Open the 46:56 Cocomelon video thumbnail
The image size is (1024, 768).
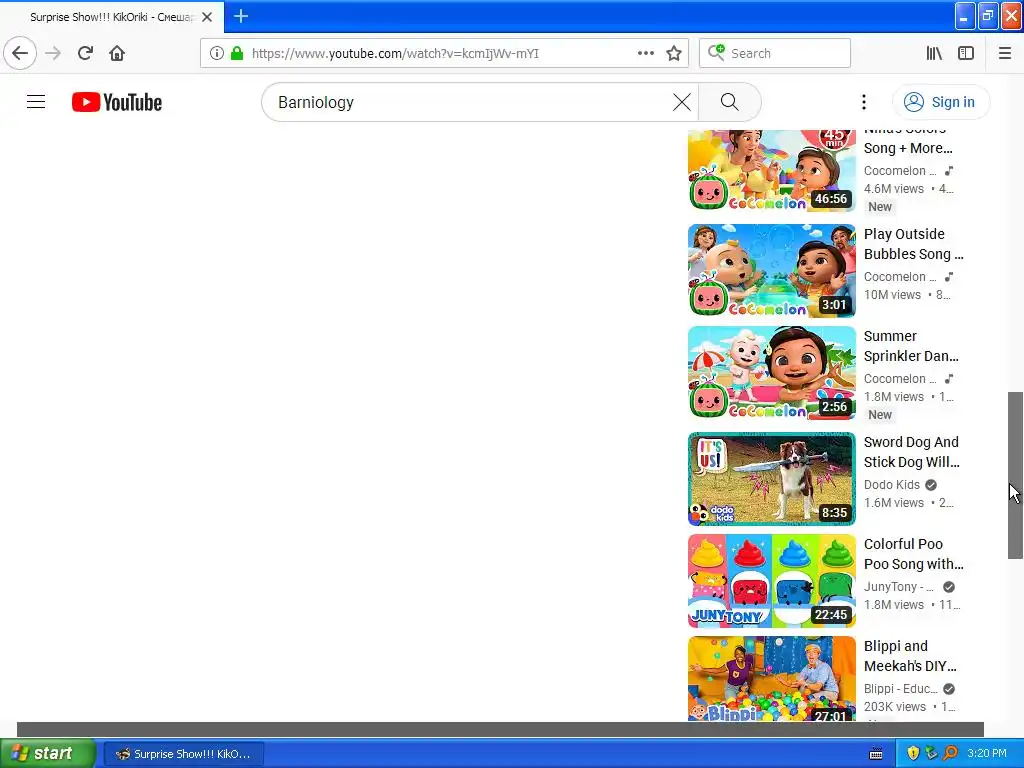click(x=771, y=170)
